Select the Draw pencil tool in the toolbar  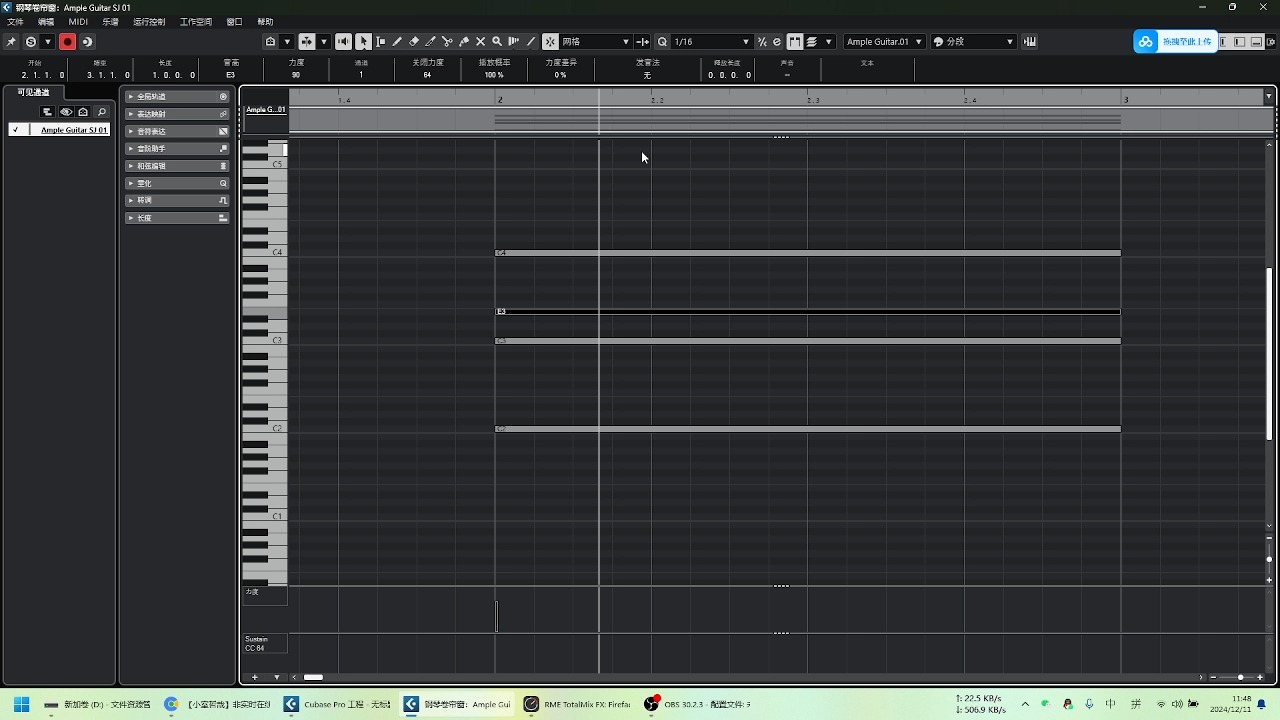[397, 41]
